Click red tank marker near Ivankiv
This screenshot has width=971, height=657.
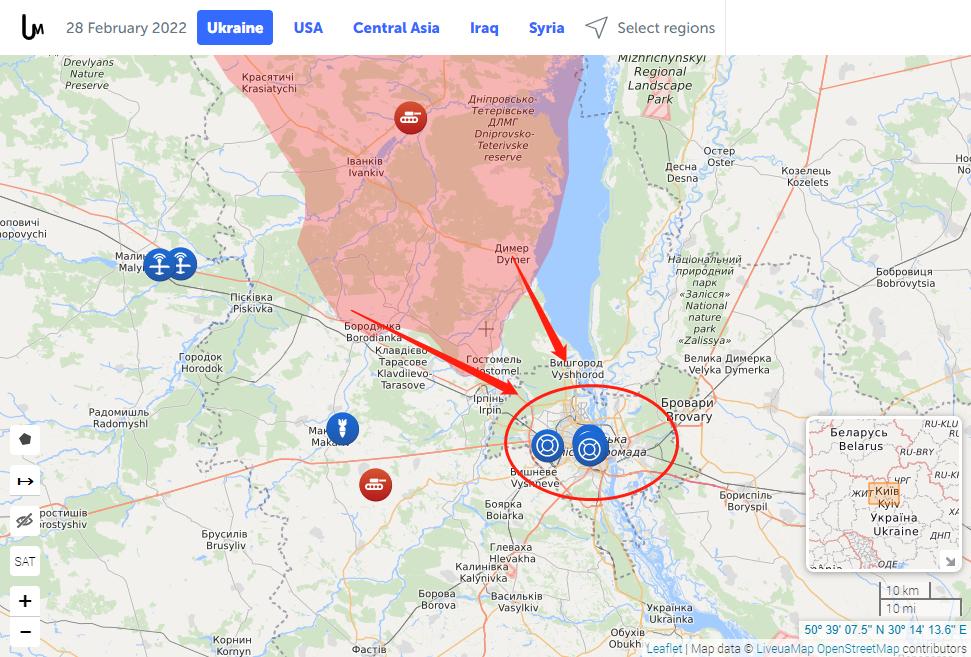click(411, 118)
